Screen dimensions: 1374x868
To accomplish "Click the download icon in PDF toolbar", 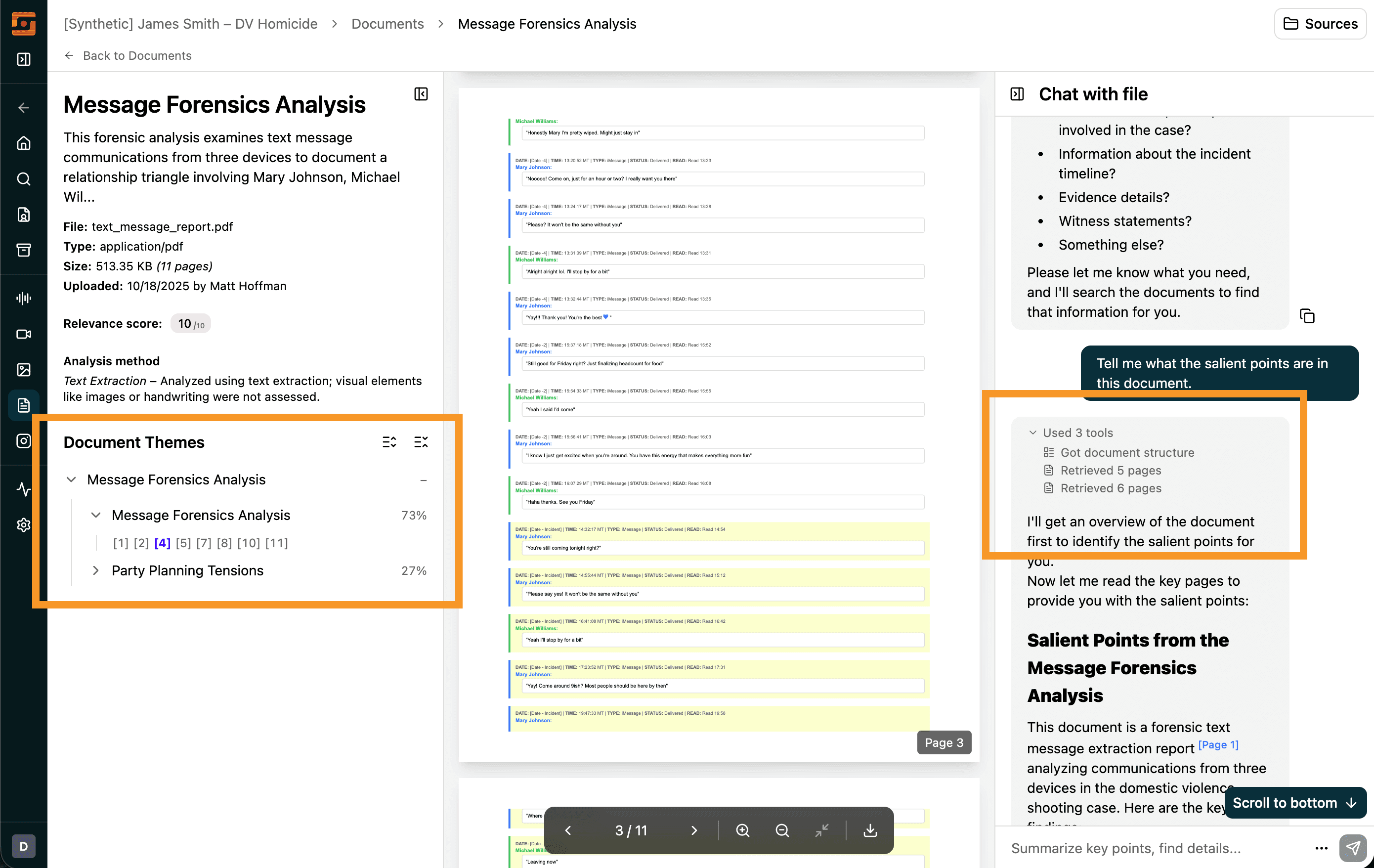I will (x=869, y=830).
